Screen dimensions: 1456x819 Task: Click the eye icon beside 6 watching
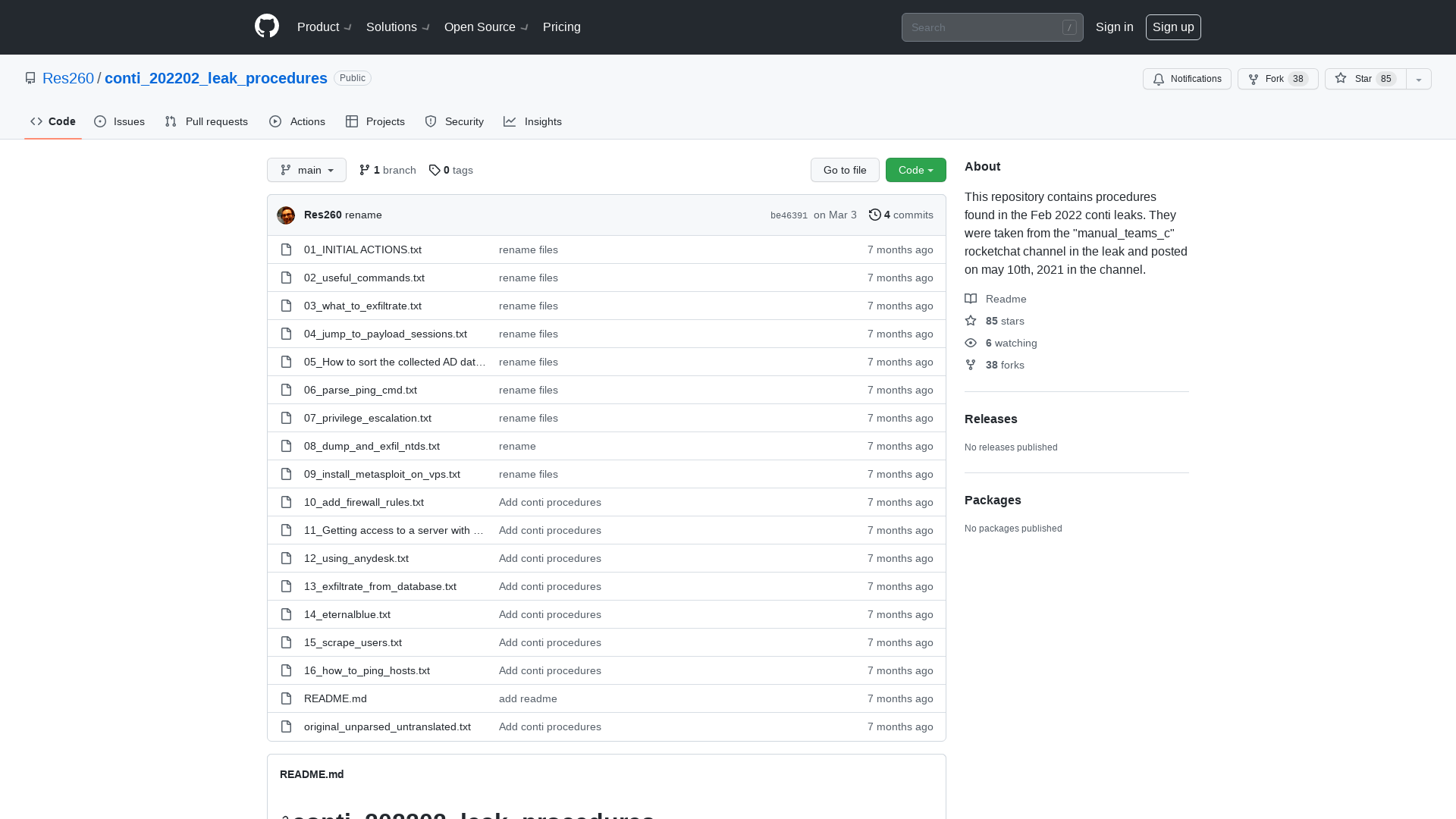point(971,343)
